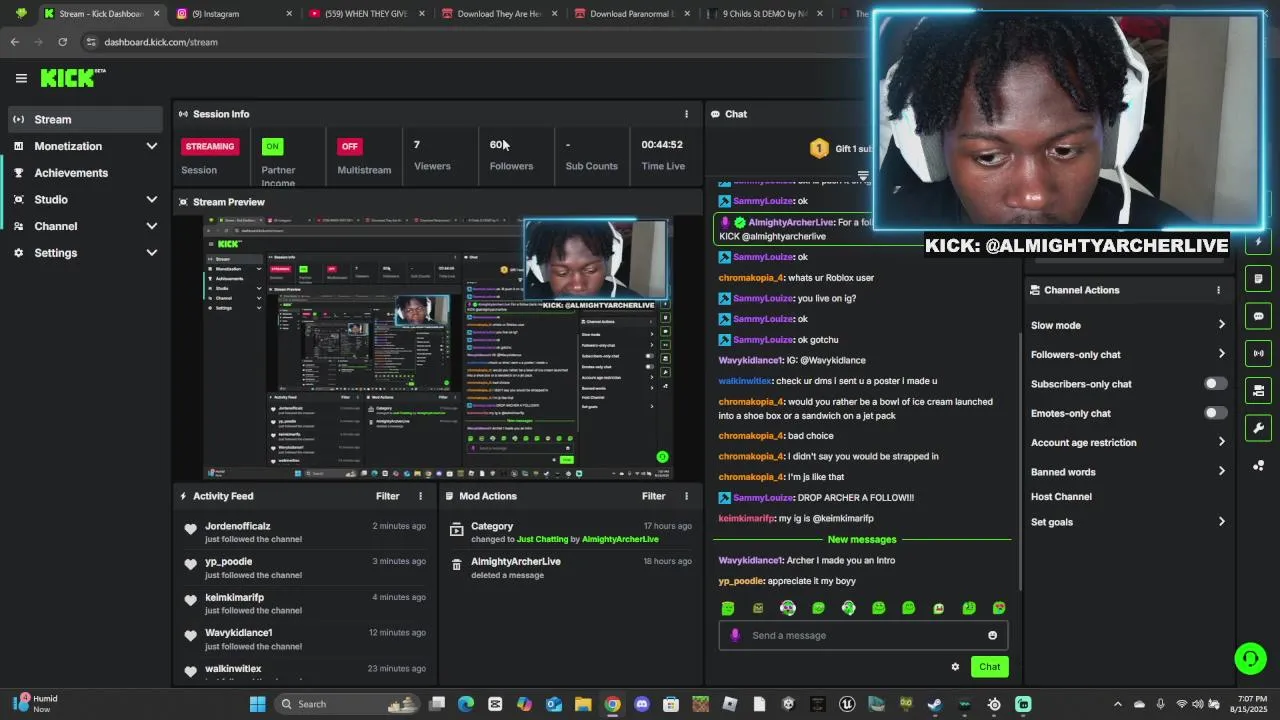
Task: Open Activity Feed three-dot menu
Action: point(420,496)
